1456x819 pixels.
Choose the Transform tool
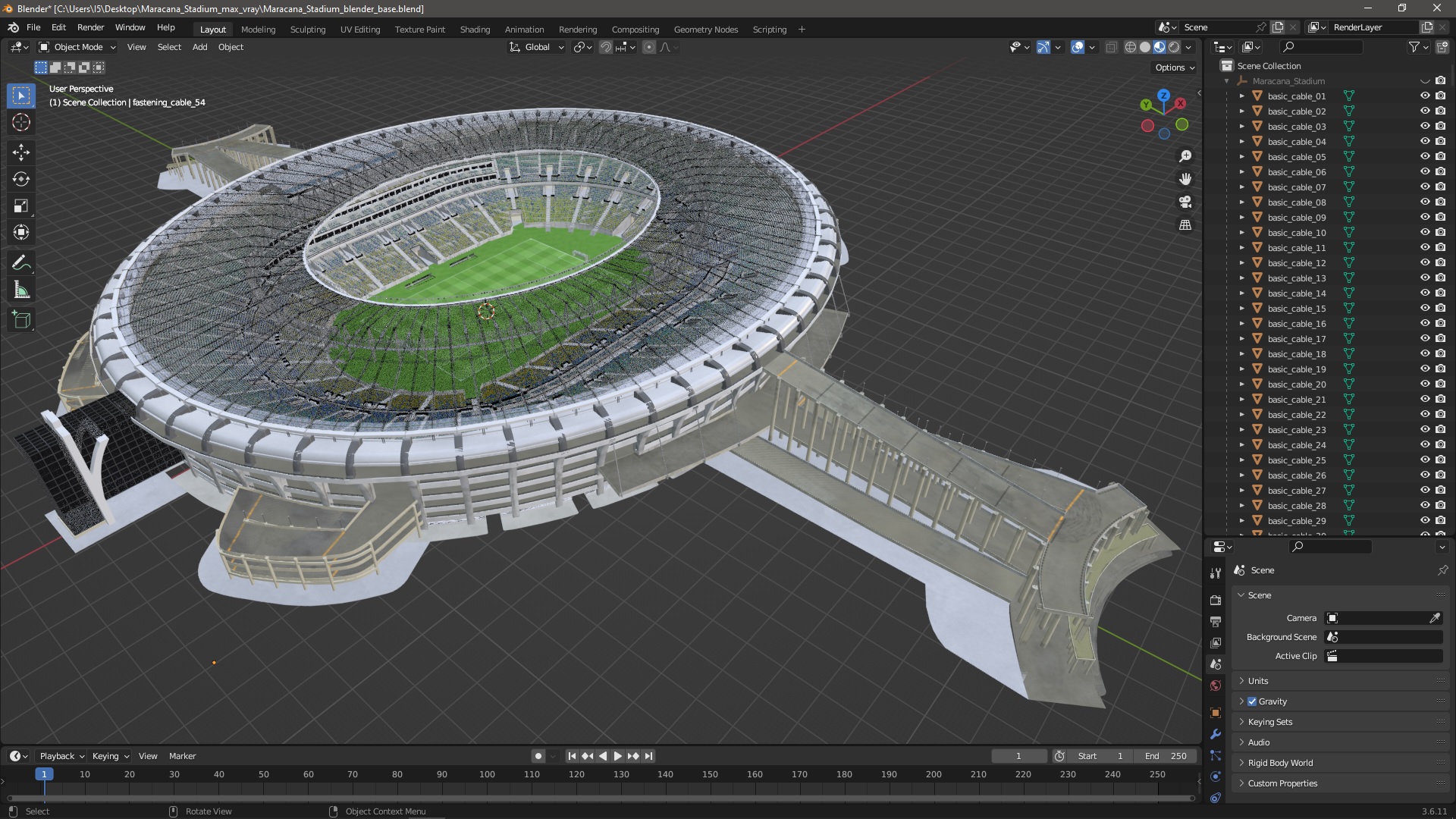tap(21, 232)
